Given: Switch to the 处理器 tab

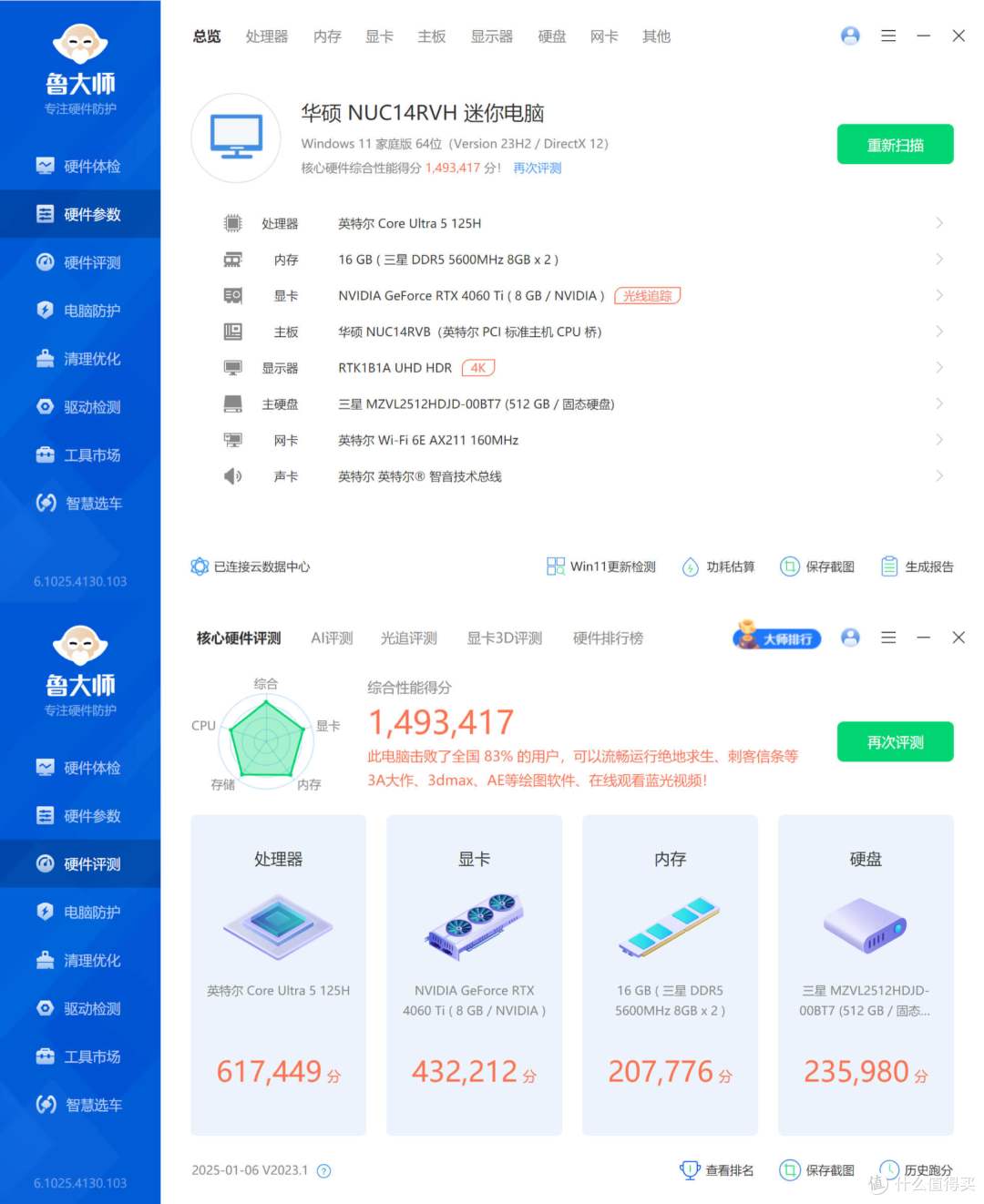Looking at the screenshot, I should [267, 36].
